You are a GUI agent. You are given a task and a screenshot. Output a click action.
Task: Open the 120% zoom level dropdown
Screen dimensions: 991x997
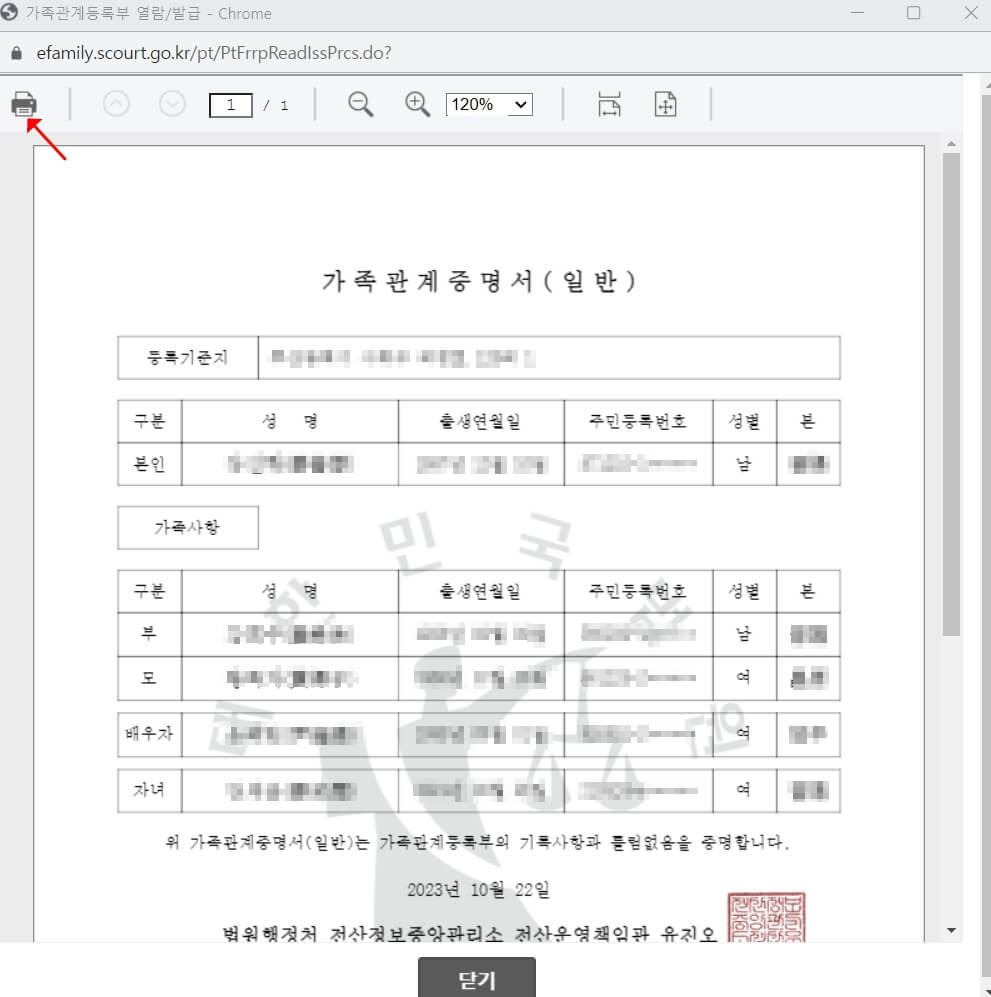[489, 104]
